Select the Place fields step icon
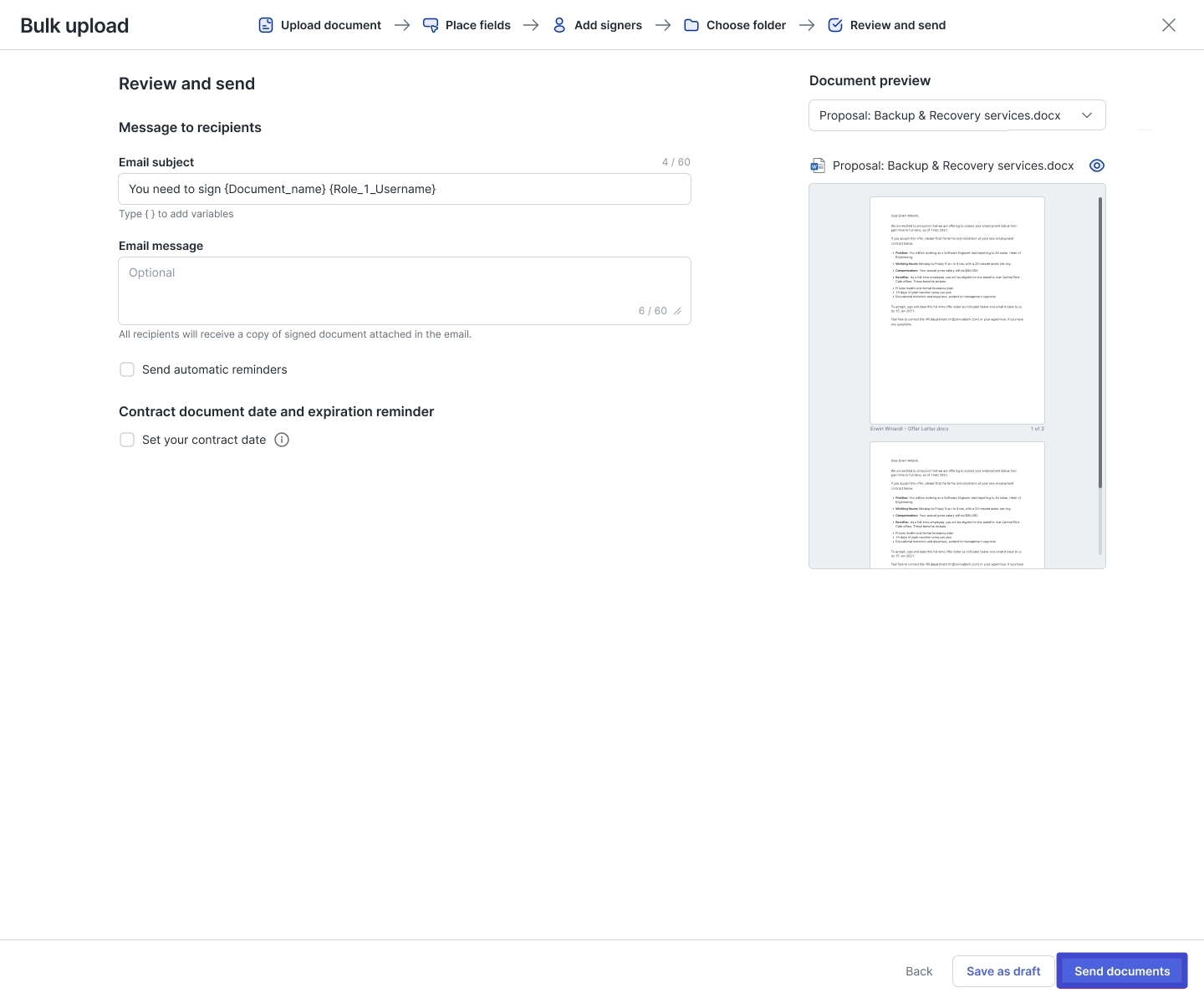 [x=431, y=25]
